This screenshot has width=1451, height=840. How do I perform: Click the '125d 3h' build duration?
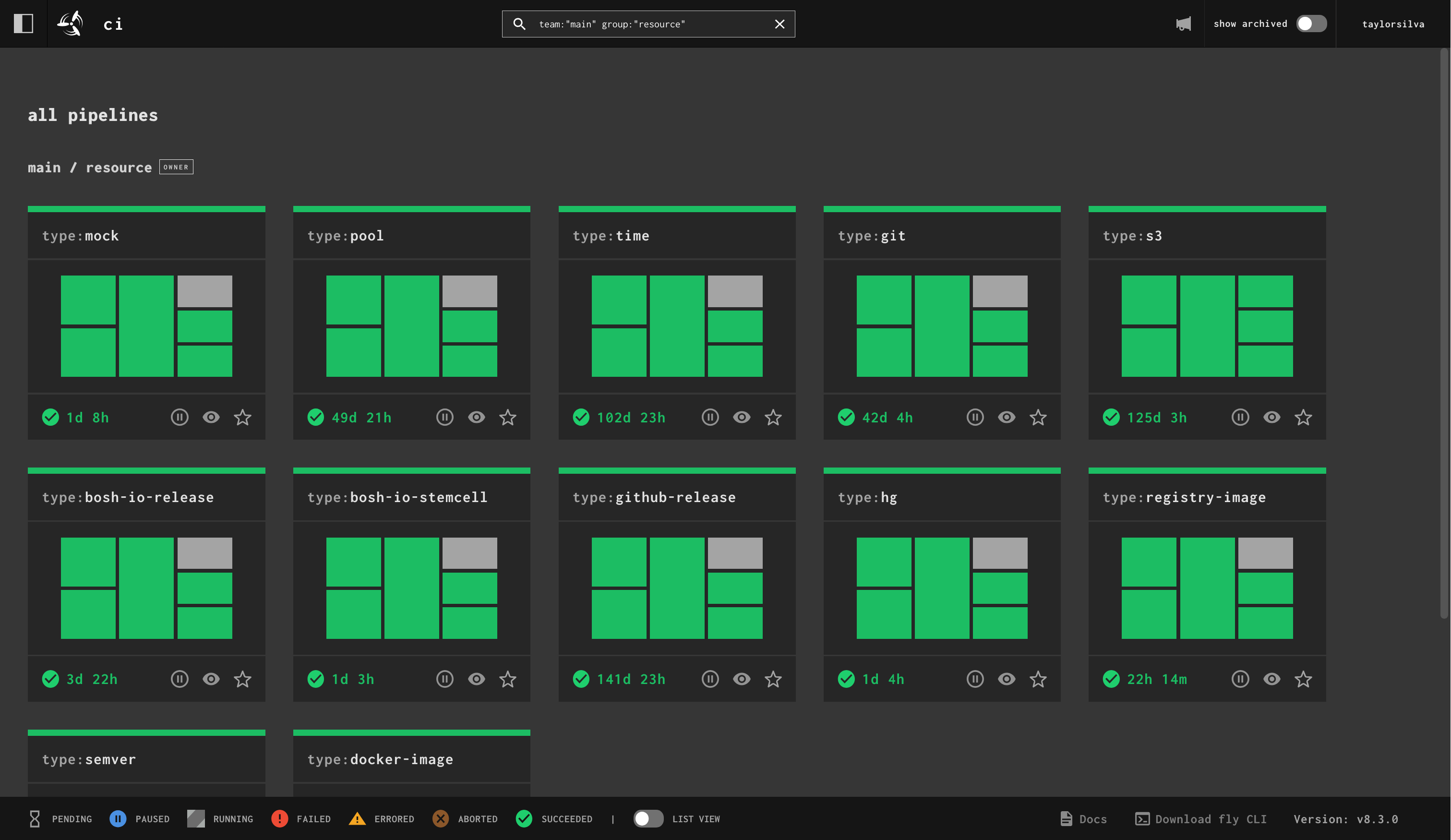pyautogui.click(x=1157, y=418)
